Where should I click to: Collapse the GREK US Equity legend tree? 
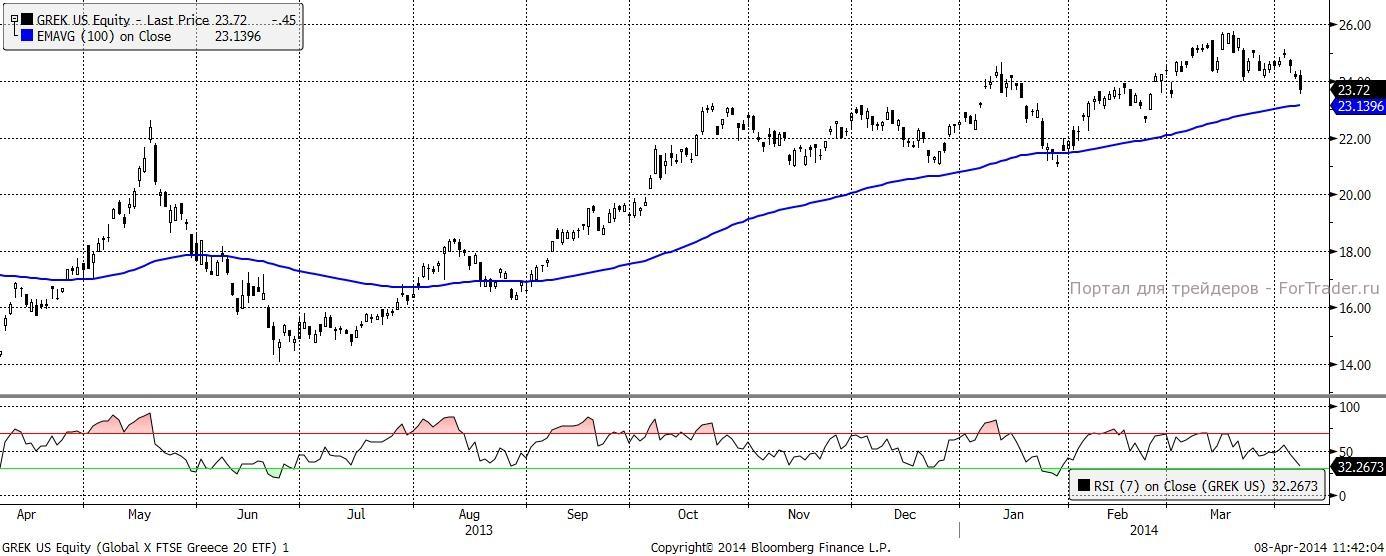(12, 20)
